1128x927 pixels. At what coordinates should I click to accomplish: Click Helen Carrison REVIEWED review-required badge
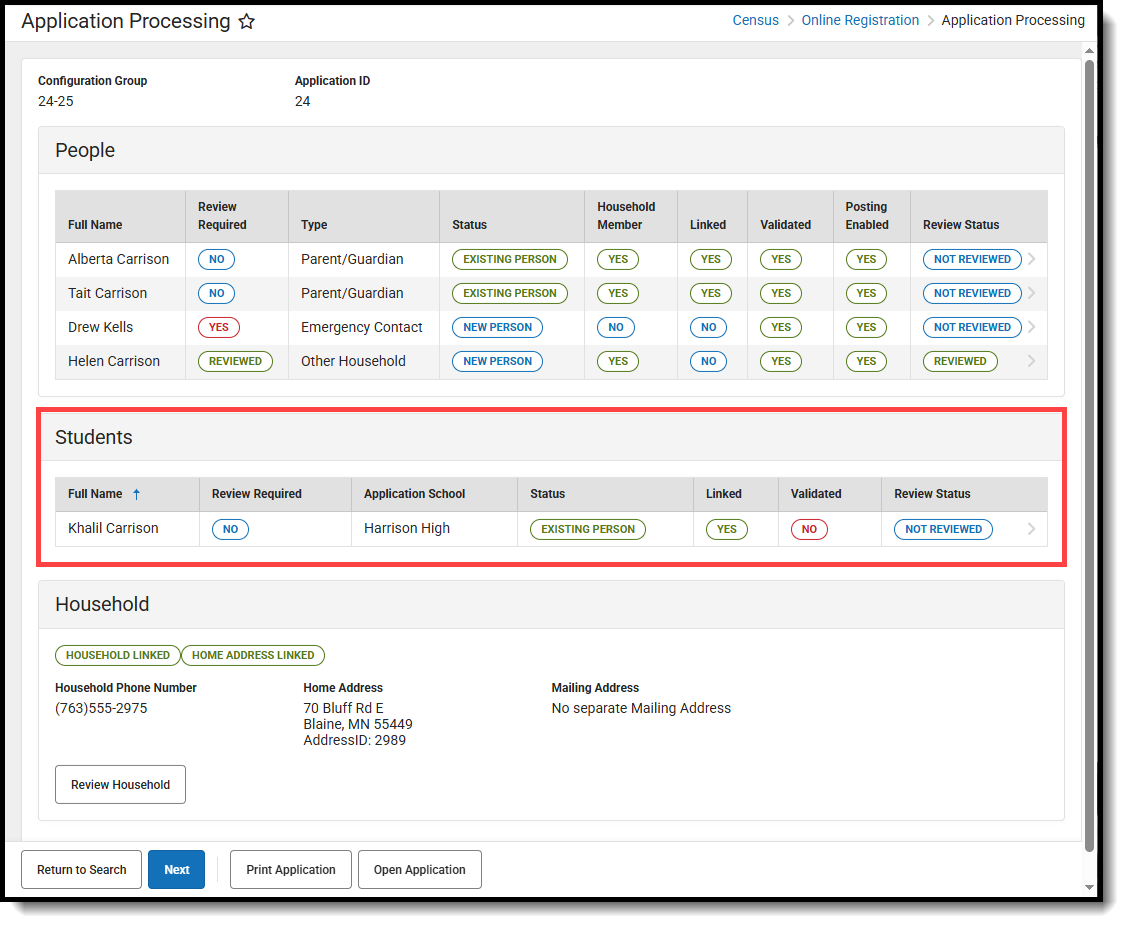235,361
